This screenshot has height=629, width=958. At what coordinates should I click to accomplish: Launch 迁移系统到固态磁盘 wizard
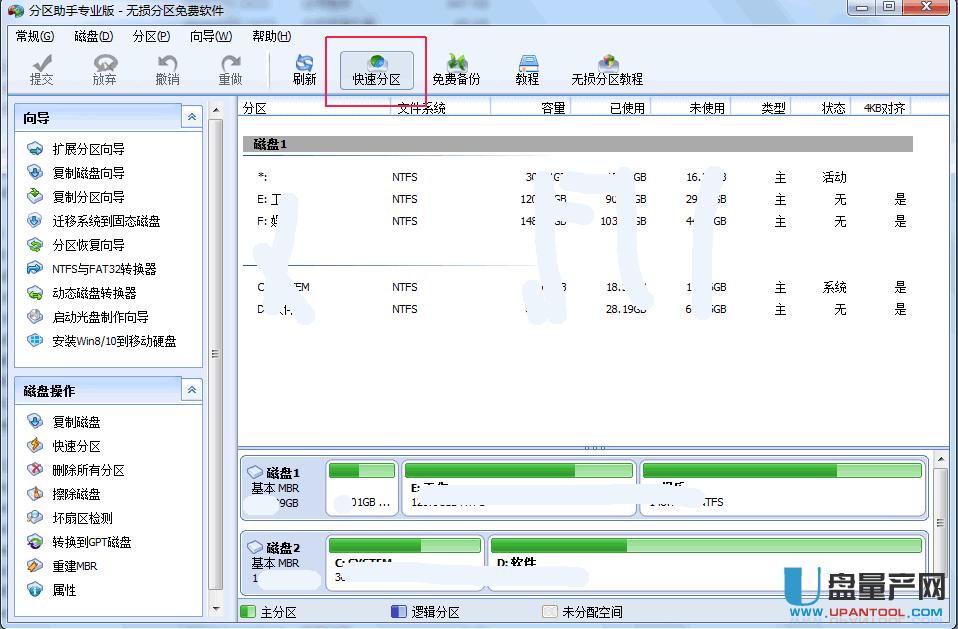pyautogui.click(x=92, y=221)
